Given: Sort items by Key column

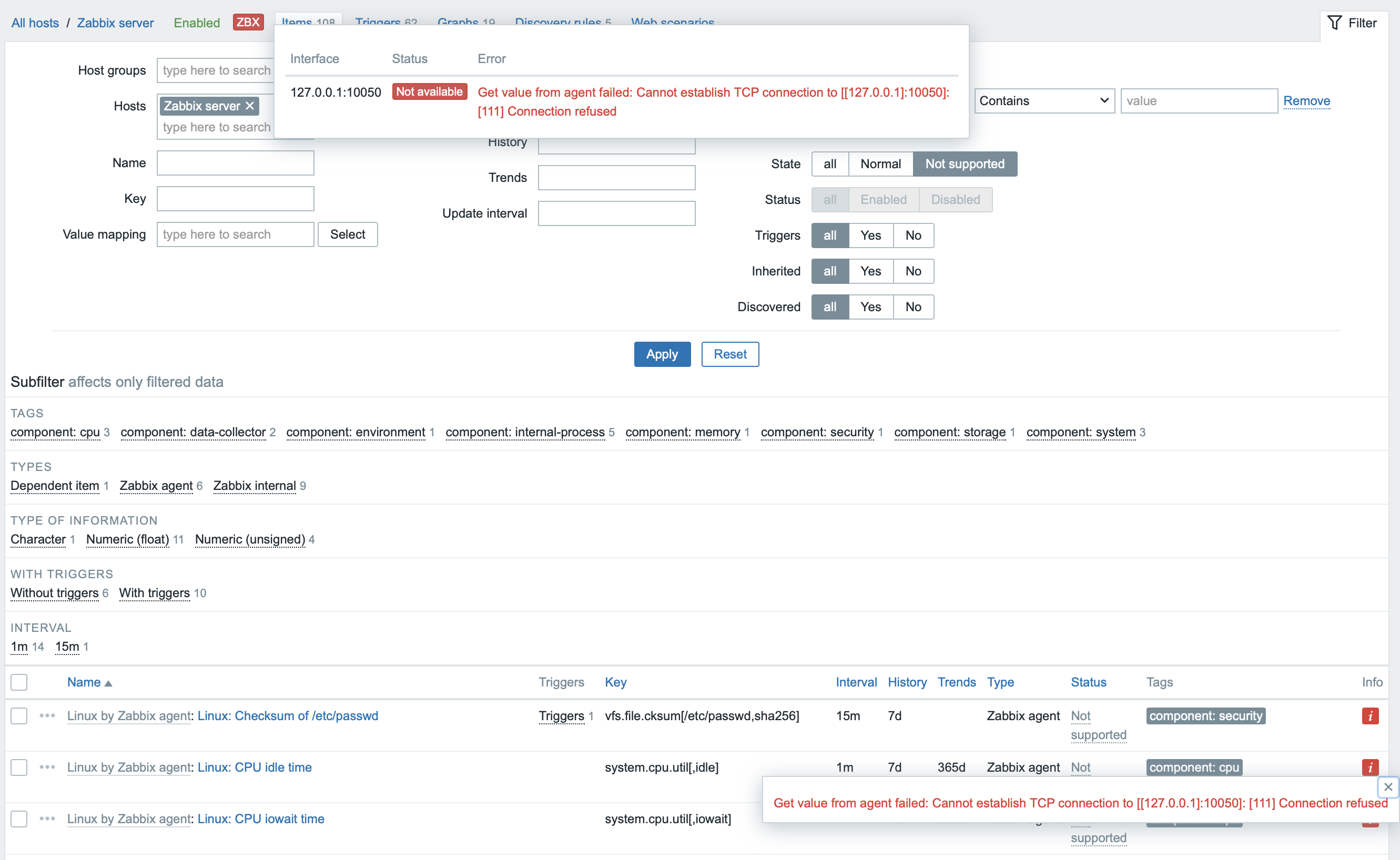Looking at the screenshot, I should (615, 682).
